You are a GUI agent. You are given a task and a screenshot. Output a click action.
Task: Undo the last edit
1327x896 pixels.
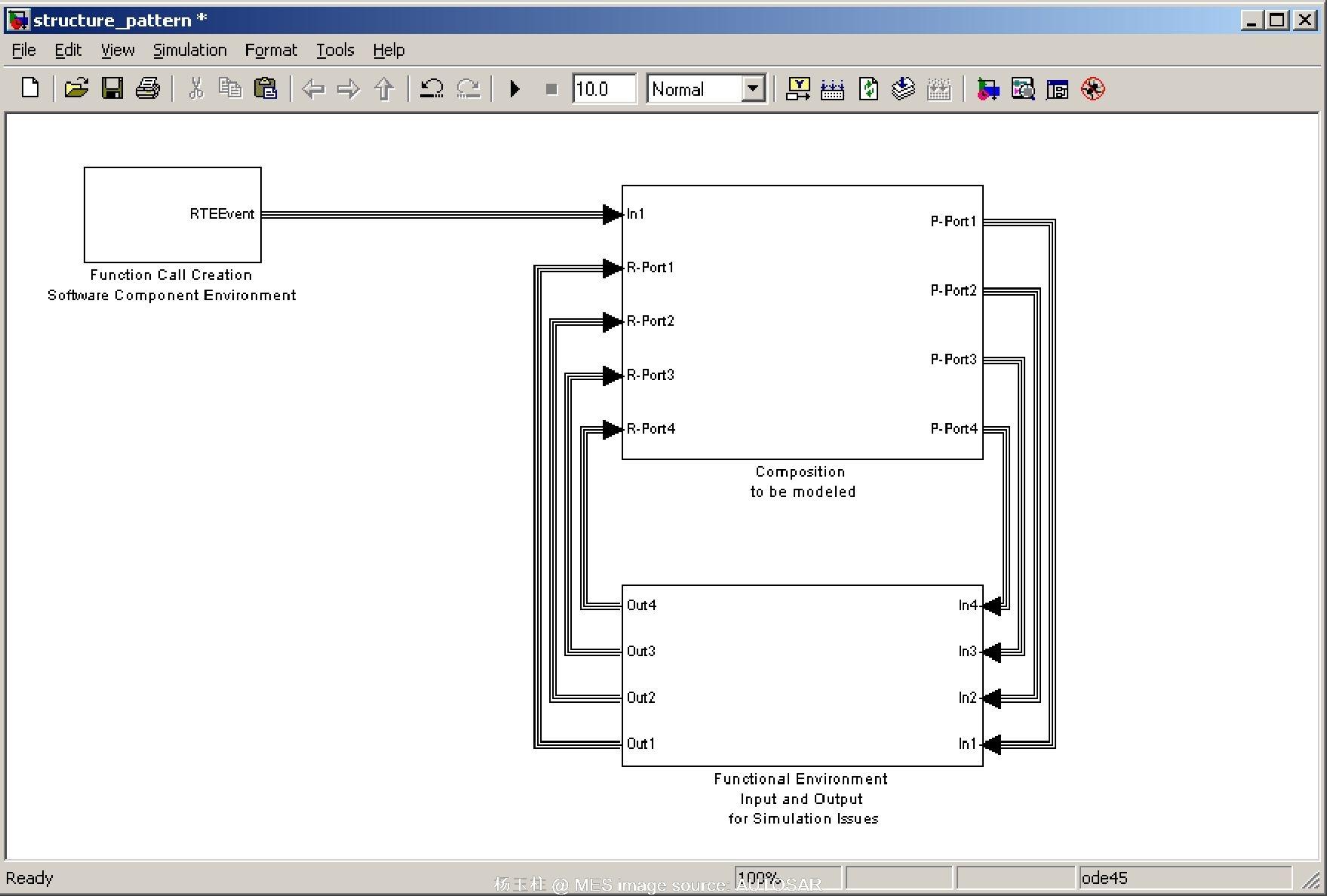coord(430,88)
